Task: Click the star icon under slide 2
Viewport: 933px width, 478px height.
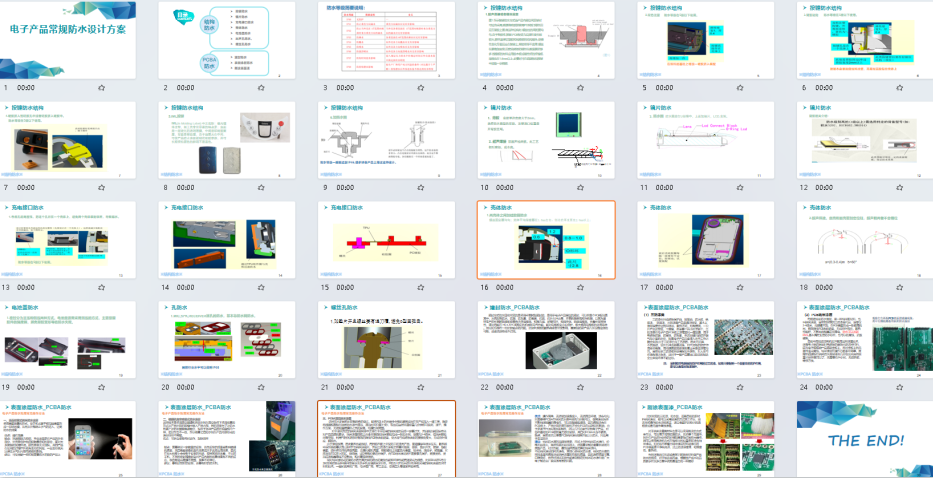Action: (261, 88)
